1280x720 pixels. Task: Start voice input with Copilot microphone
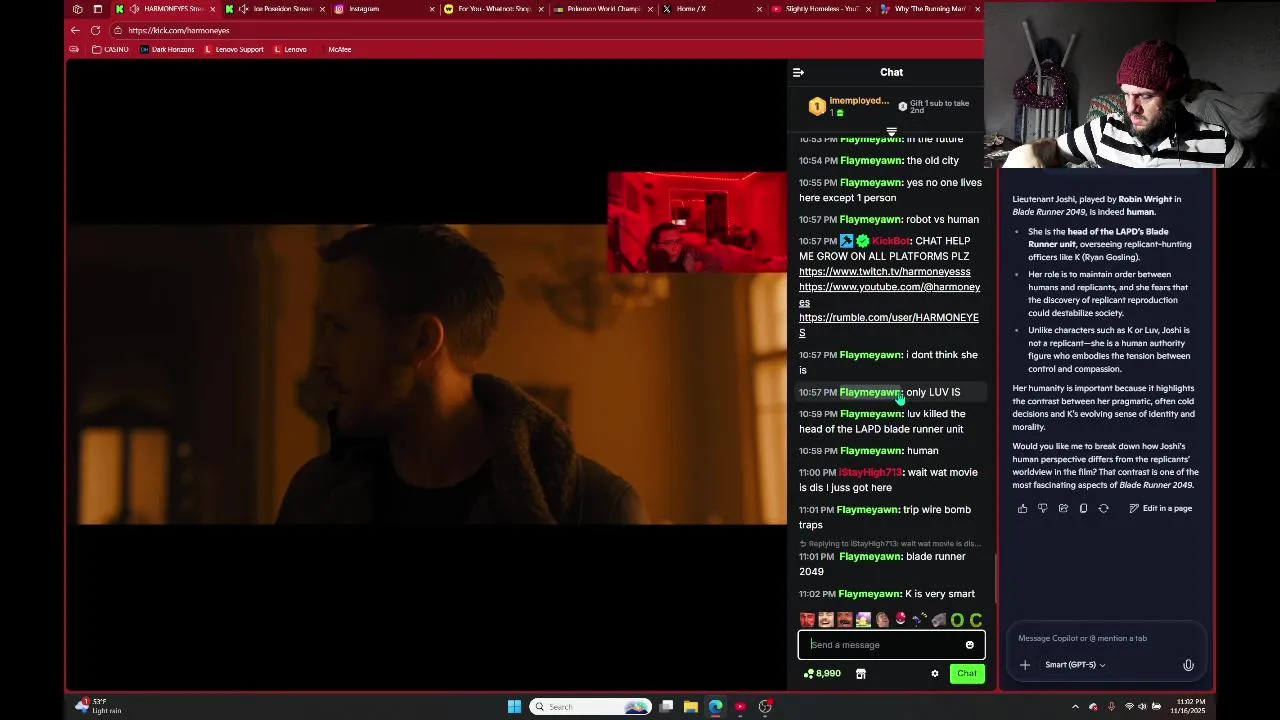click(1188, 665)
